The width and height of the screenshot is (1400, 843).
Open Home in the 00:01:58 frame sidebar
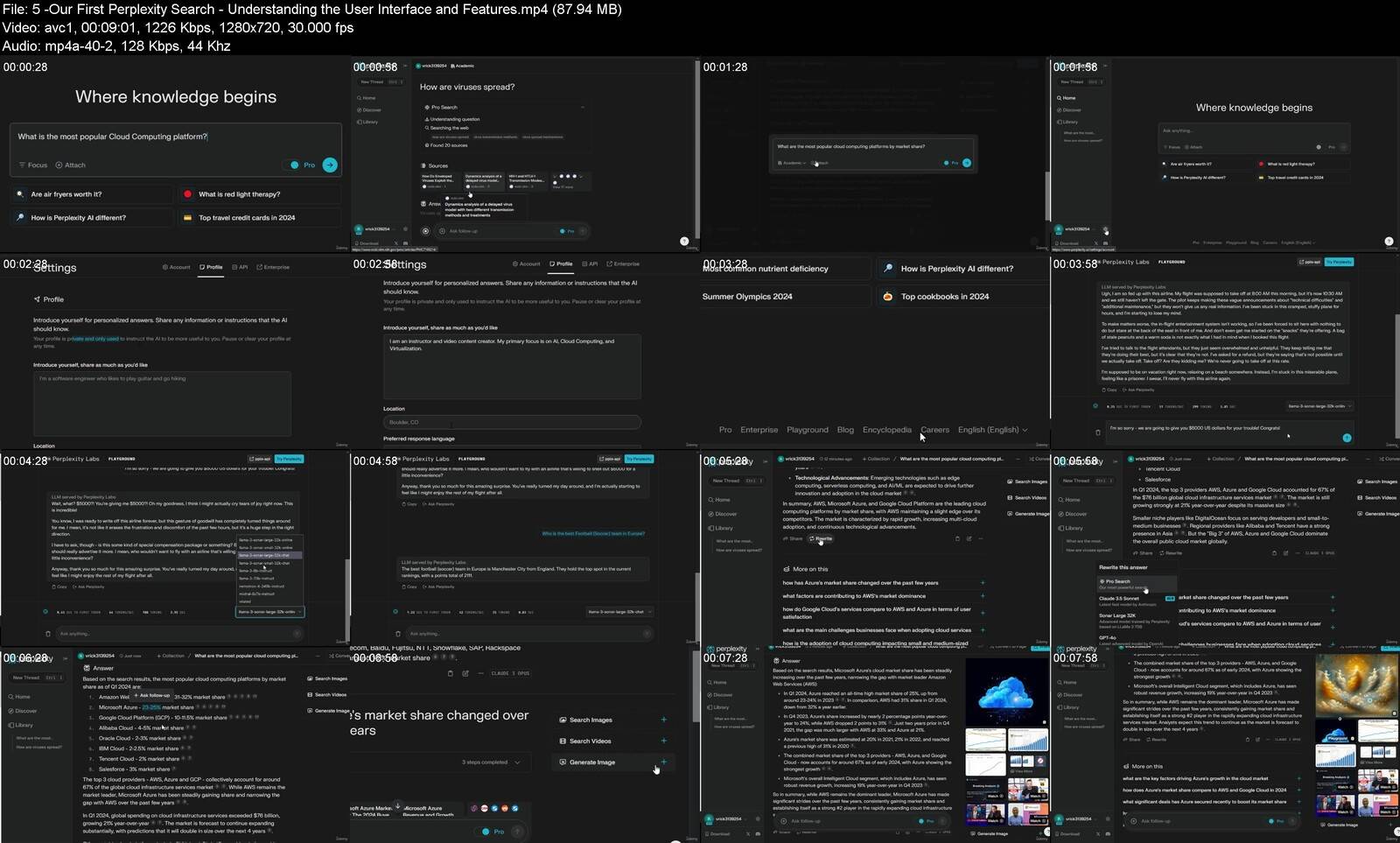click(x=1067, y=98)
